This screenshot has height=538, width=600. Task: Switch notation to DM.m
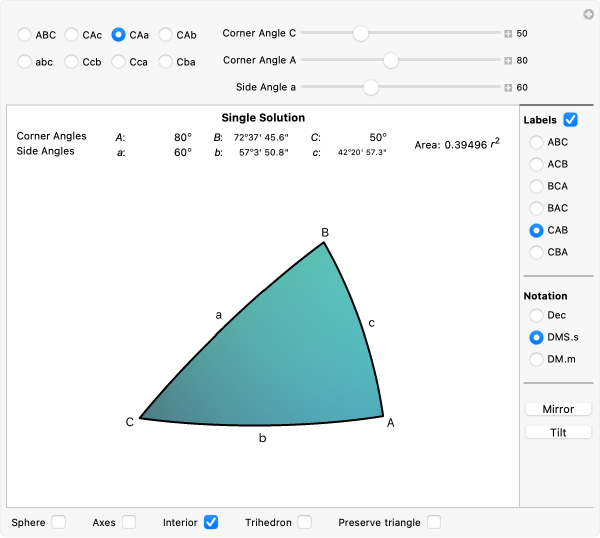point(537,359)
